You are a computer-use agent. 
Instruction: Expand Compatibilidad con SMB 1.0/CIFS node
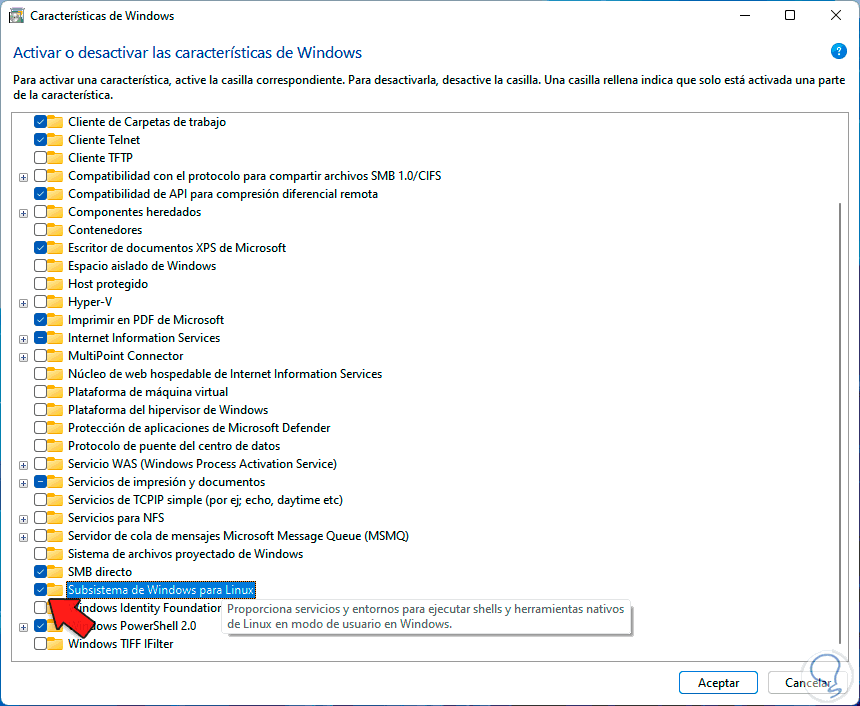[23, 177]
